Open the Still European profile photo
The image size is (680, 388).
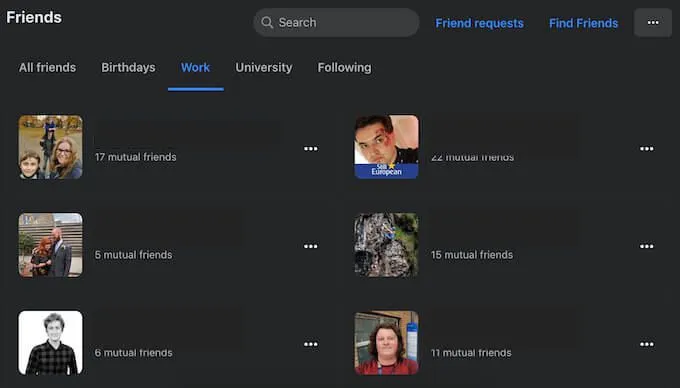pos(386,147)
